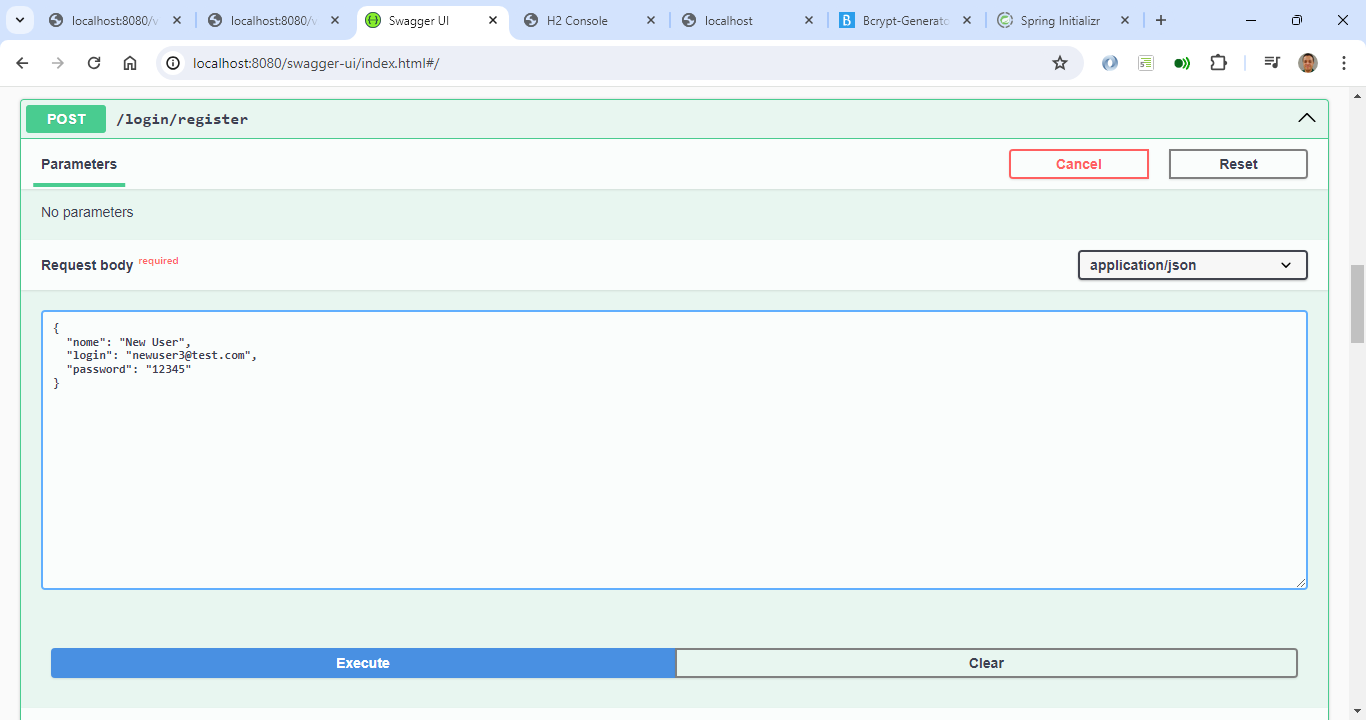Click the "nome": "New User" line
The width and height of the screenshot is (1366, 720).
point(129,341)
